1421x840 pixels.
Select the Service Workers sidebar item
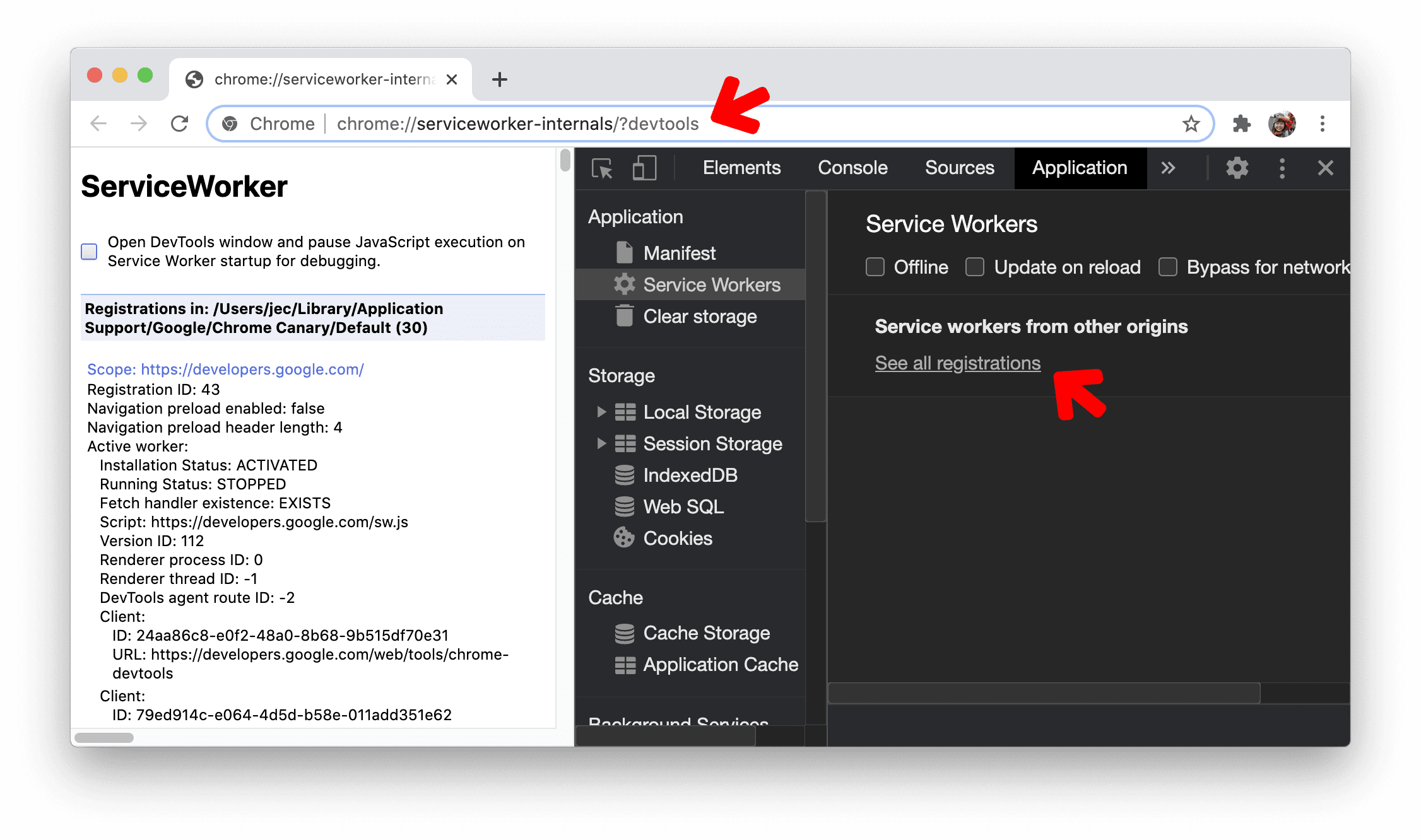coord(712,285)
